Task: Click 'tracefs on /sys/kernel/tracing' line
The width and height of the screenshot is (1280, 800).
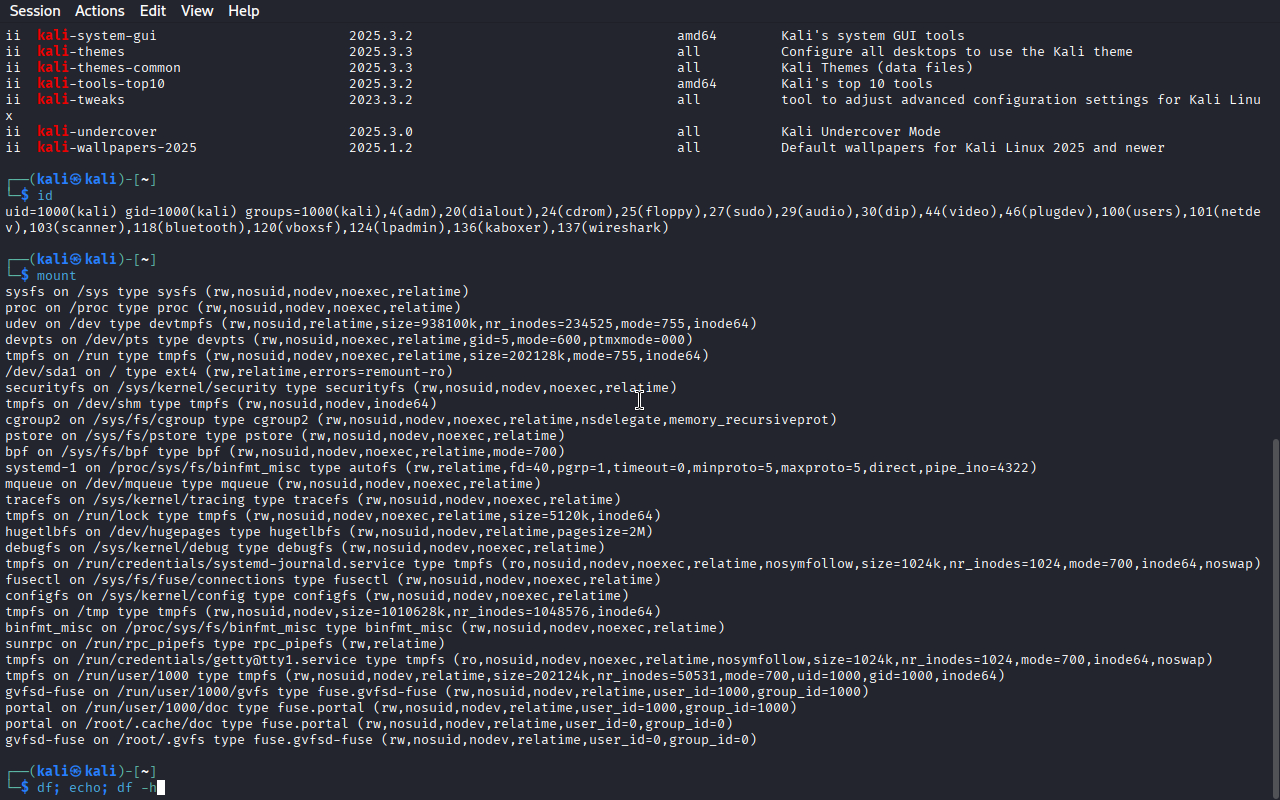Action: [313, 500]
